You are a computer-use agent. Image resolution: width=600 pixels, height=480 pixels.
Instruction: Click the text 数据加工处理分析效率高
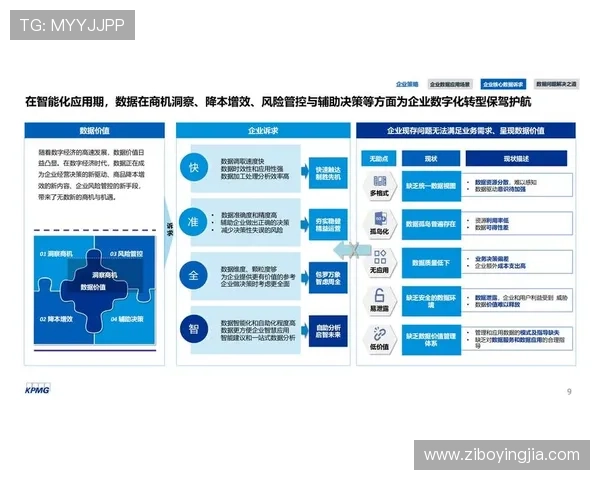click(255, 176)
